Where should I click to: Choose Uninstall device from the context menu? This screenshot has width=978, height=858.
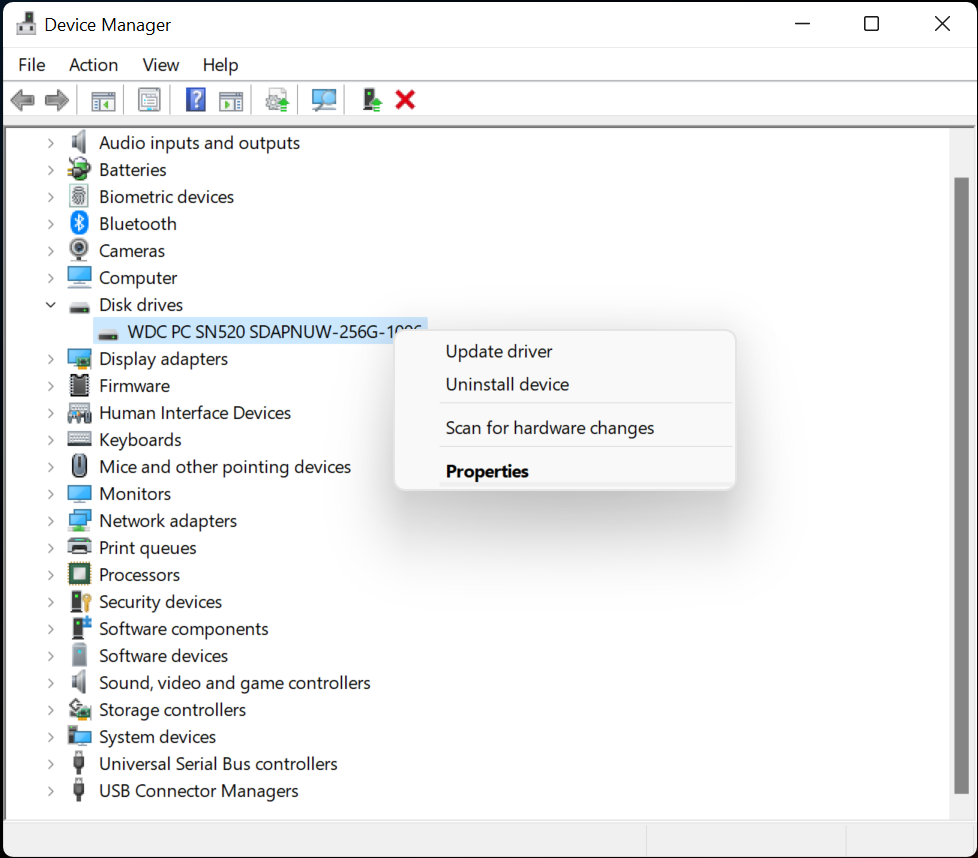507,384
